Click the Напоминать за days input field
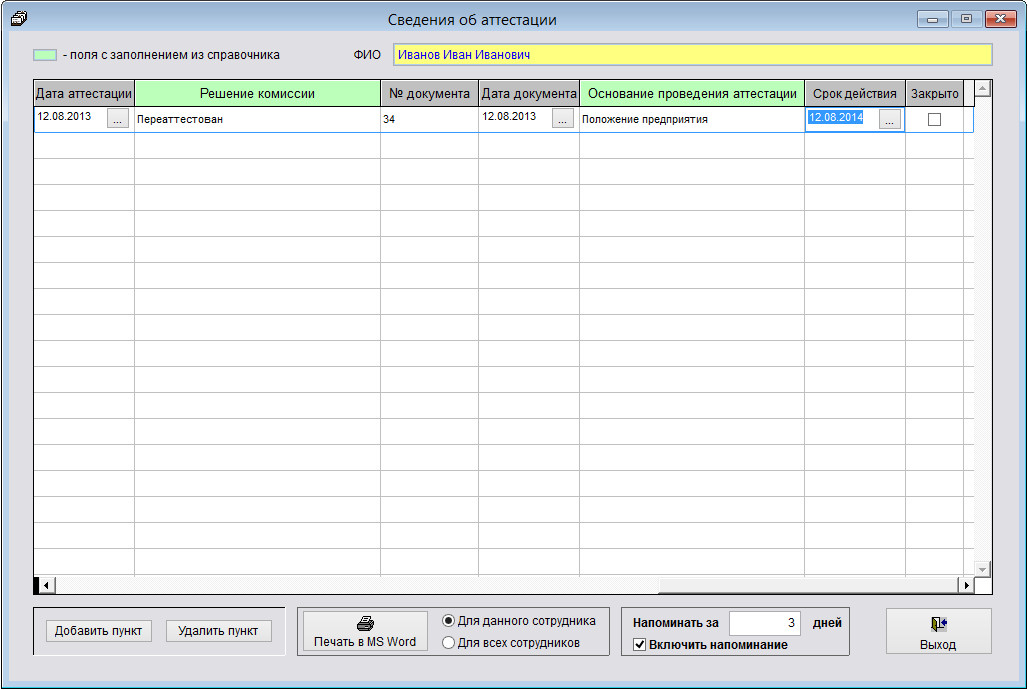Screen dimensions: 1029x690 [764, 623]
